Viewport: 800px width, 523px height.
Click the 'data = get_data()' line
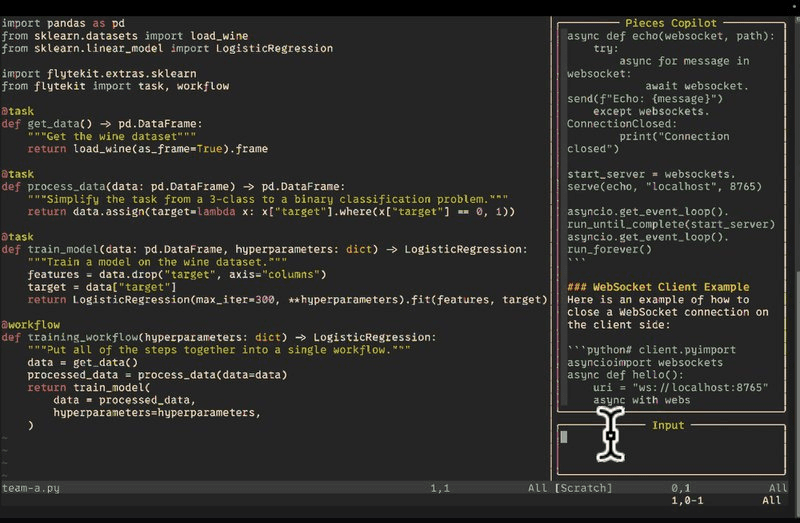pos(83,362)
